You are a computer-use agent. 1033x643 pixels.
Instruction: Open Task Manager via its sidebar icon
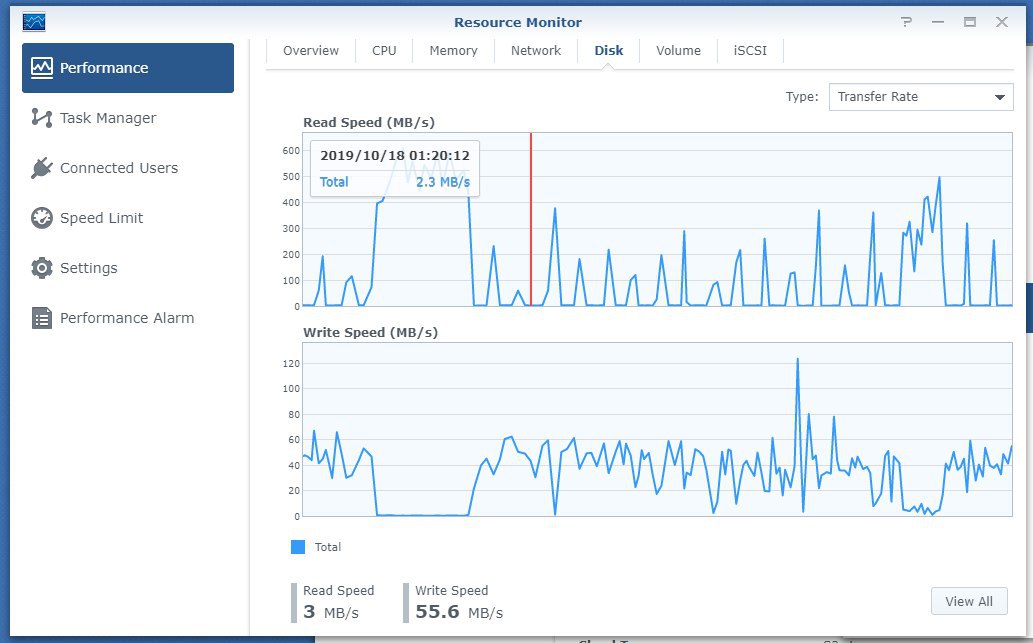(42, 118)
